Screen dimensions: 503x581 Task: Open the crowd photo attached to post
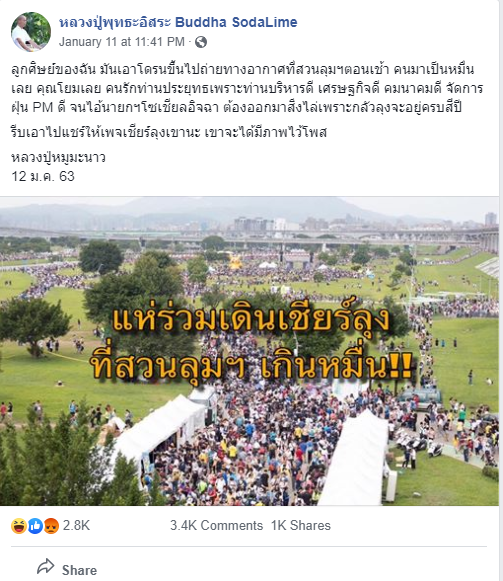(249, 351)
